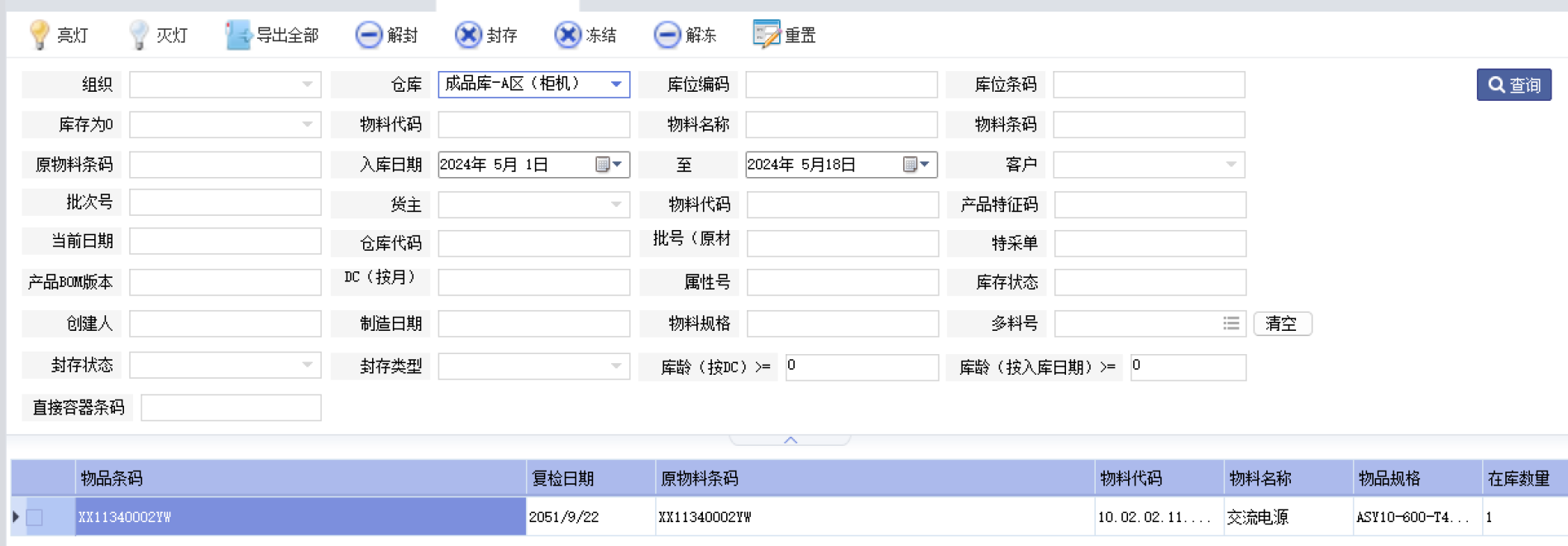Screen dimensions: 1568x546
Task: Click the 解冻 unfreeze toolbar icon
Action: click(667, 35)
